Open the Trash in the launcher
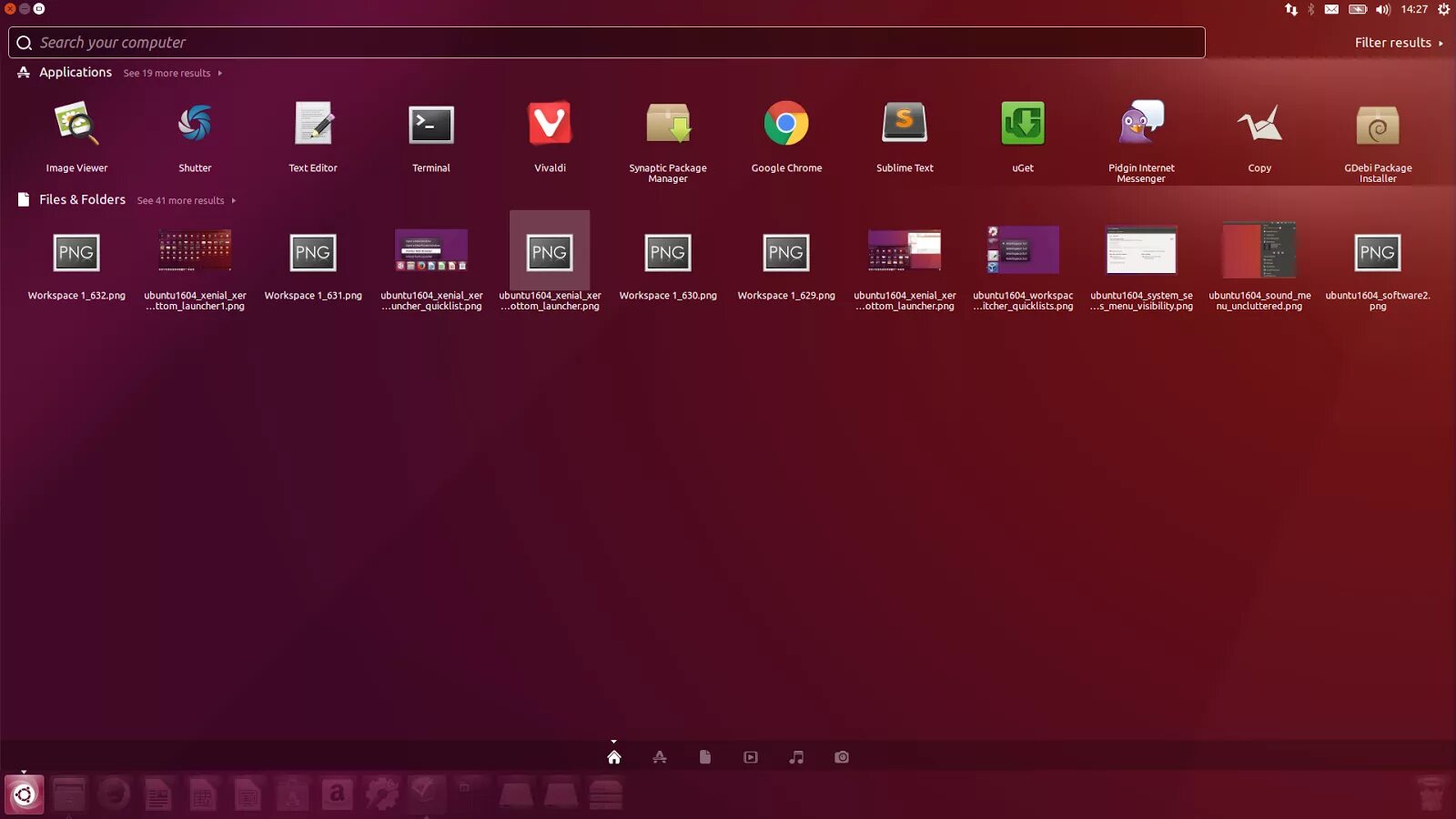 [x=1431, y=795]
